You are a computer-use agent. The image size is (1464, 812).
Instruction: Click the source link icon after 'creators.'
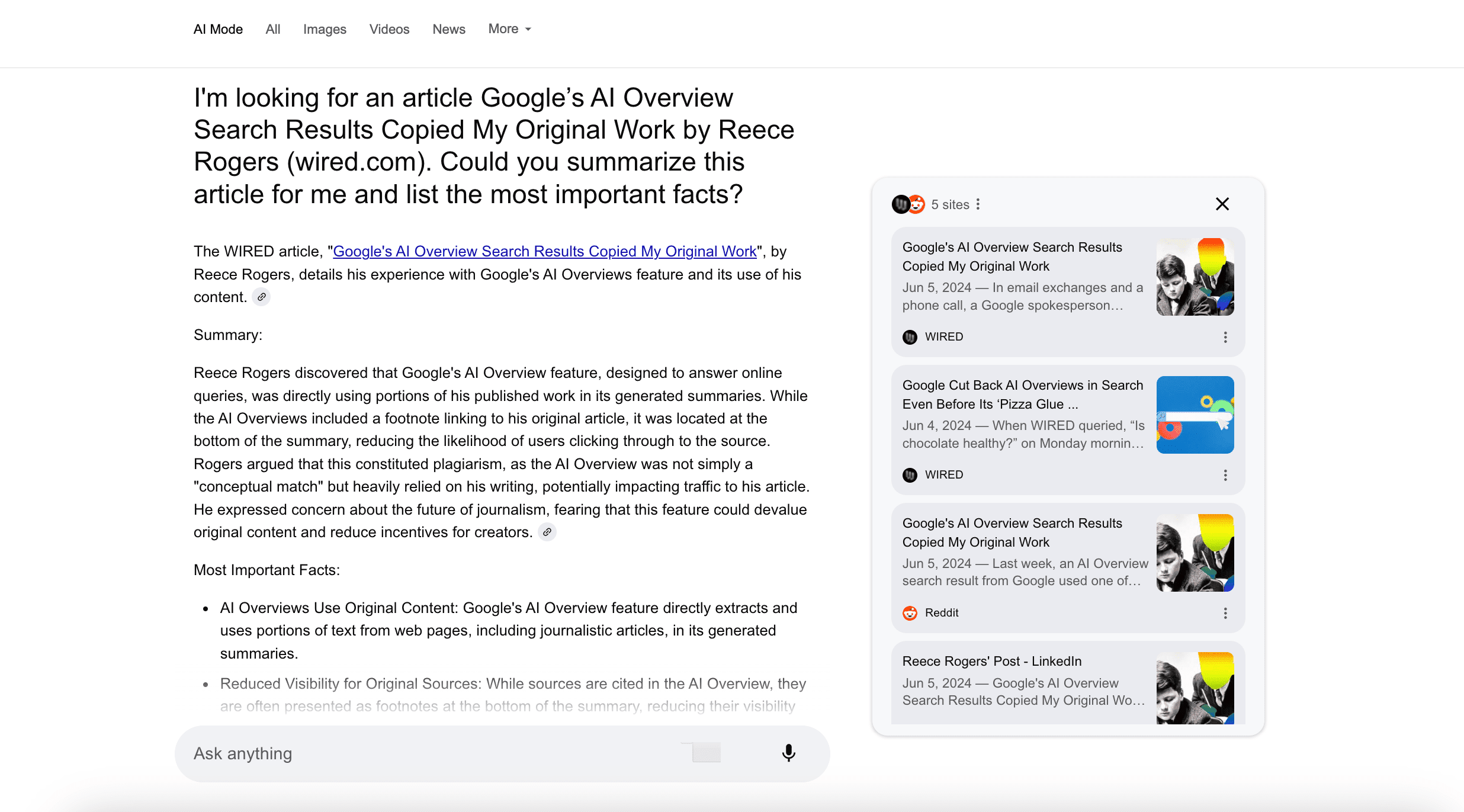click(547, 532)
